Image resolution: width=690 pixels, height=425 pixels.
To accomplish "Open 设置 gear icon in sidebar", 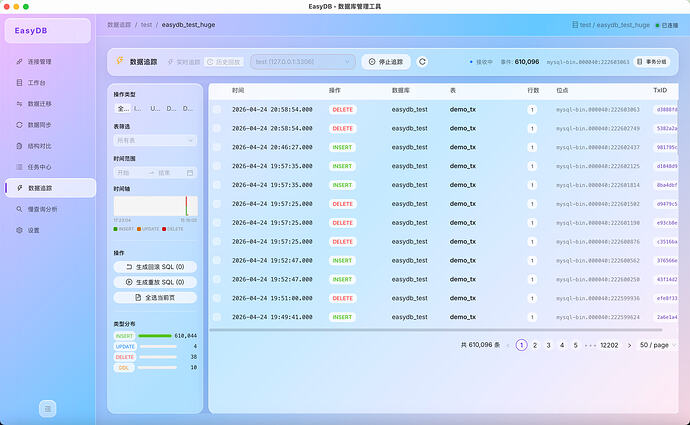I will tap(19, 230).
